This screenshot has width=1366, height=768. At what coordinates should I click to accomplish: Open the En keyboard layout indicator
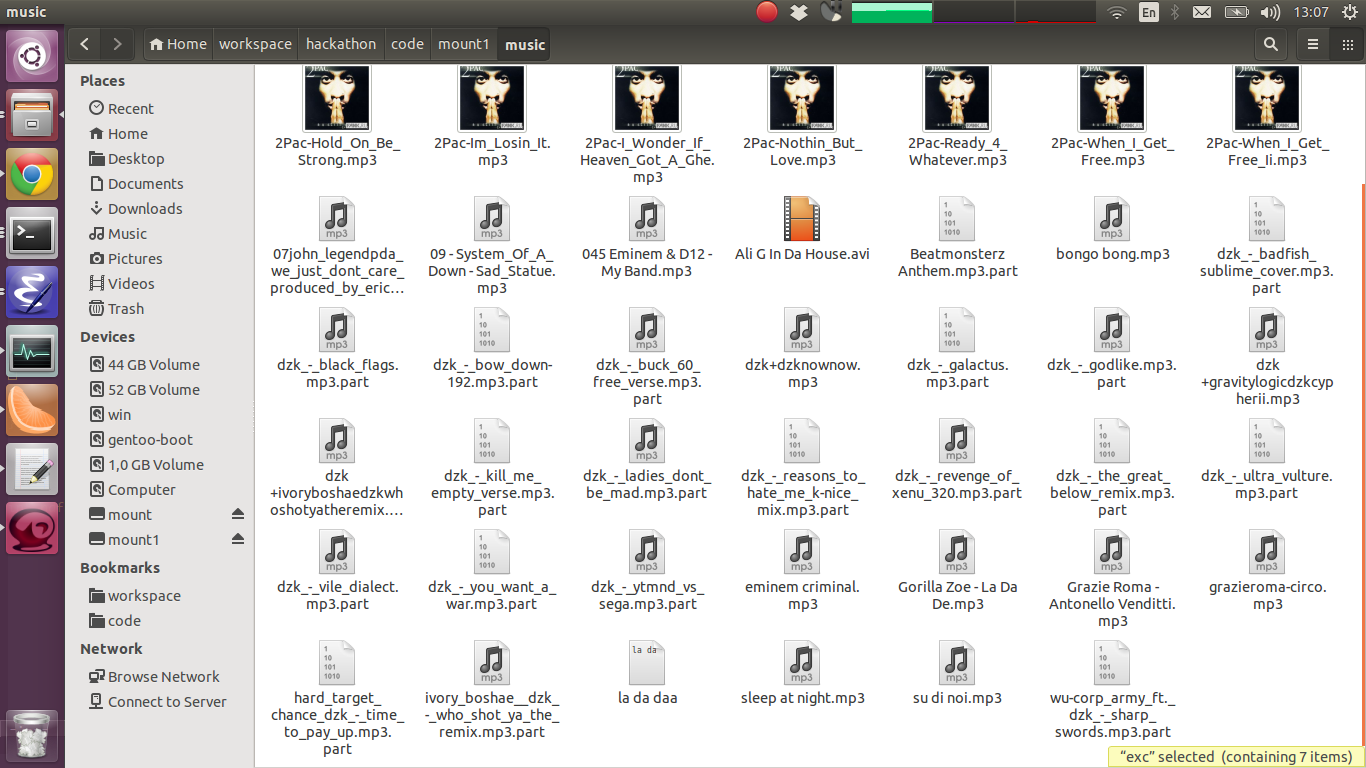(1148, 12)
